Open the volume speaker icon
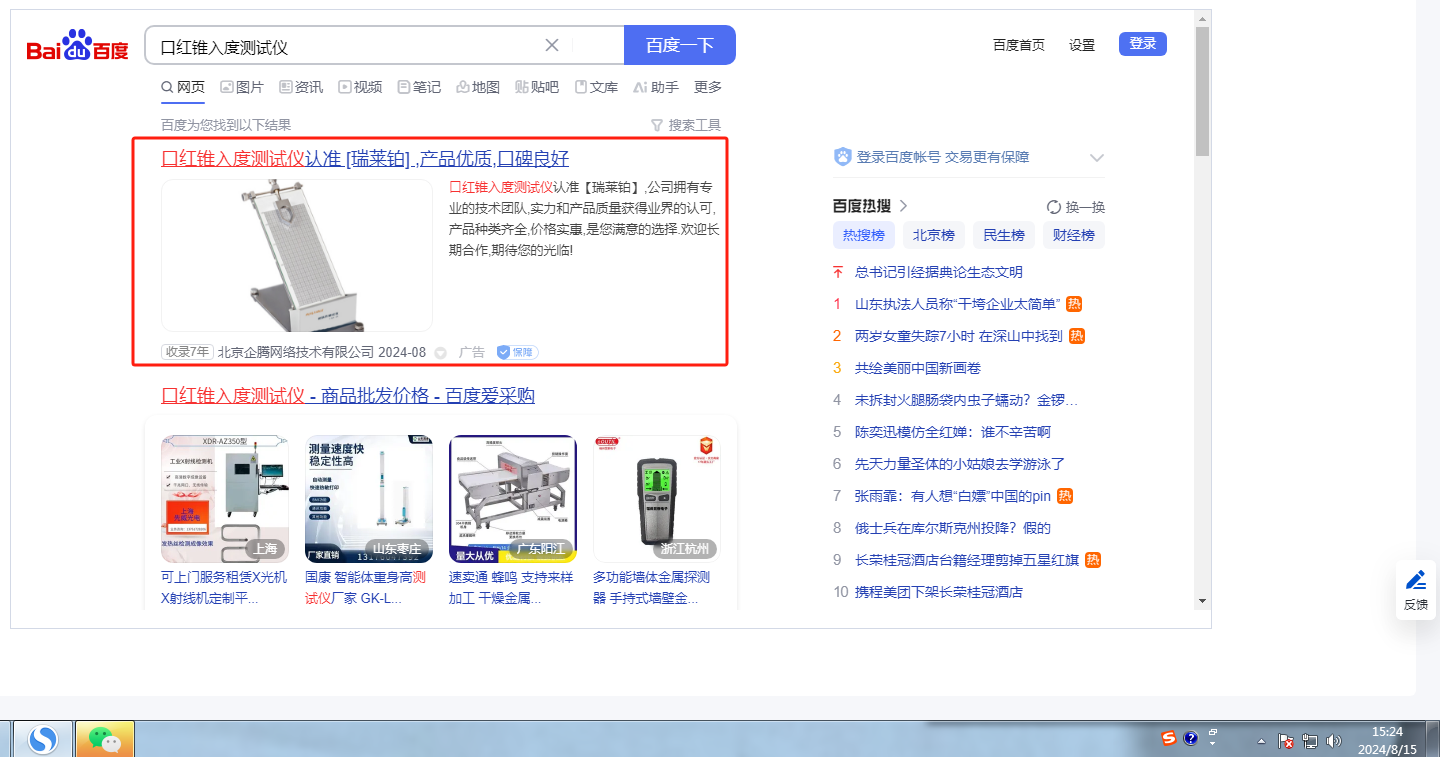The height and width of the screenshot is (757, 1440). [x=1333, y=741]
